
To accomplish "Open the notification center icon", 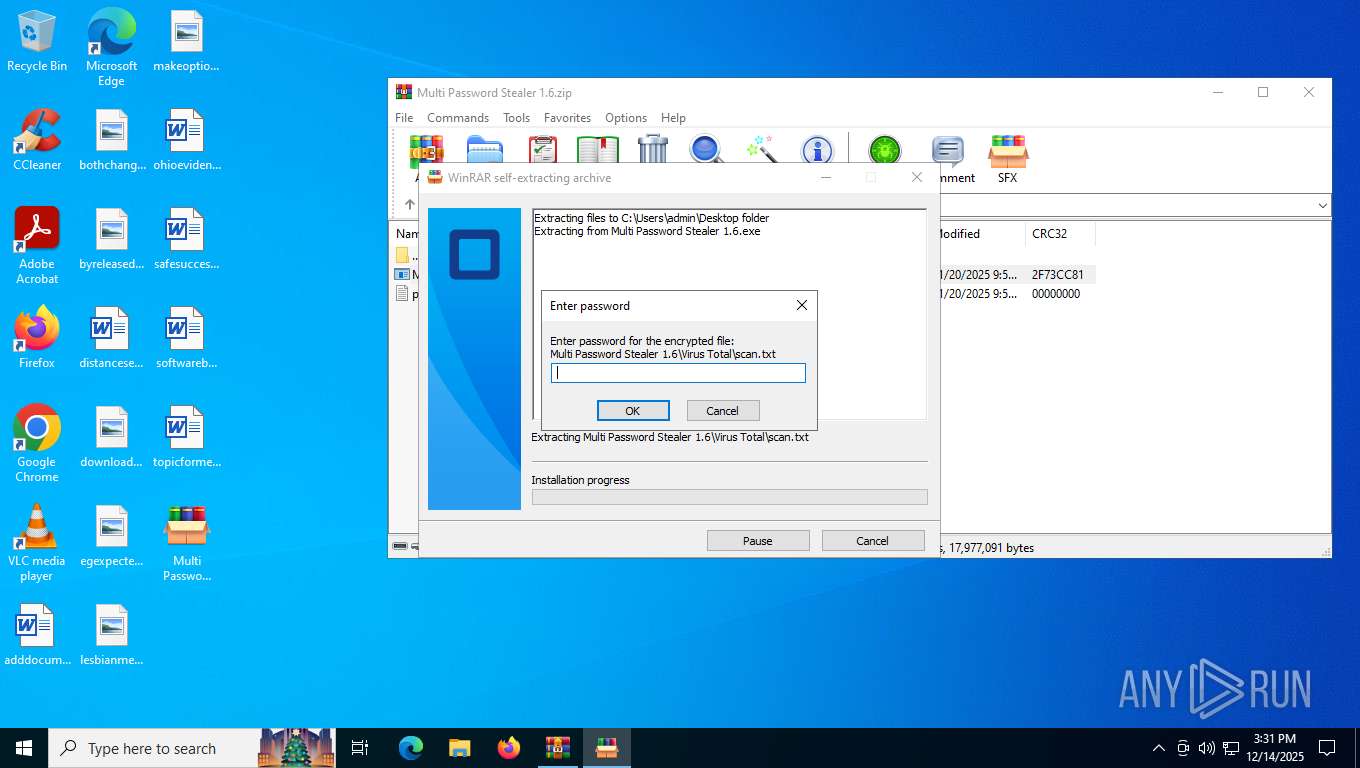I will tap(1327, 748).
